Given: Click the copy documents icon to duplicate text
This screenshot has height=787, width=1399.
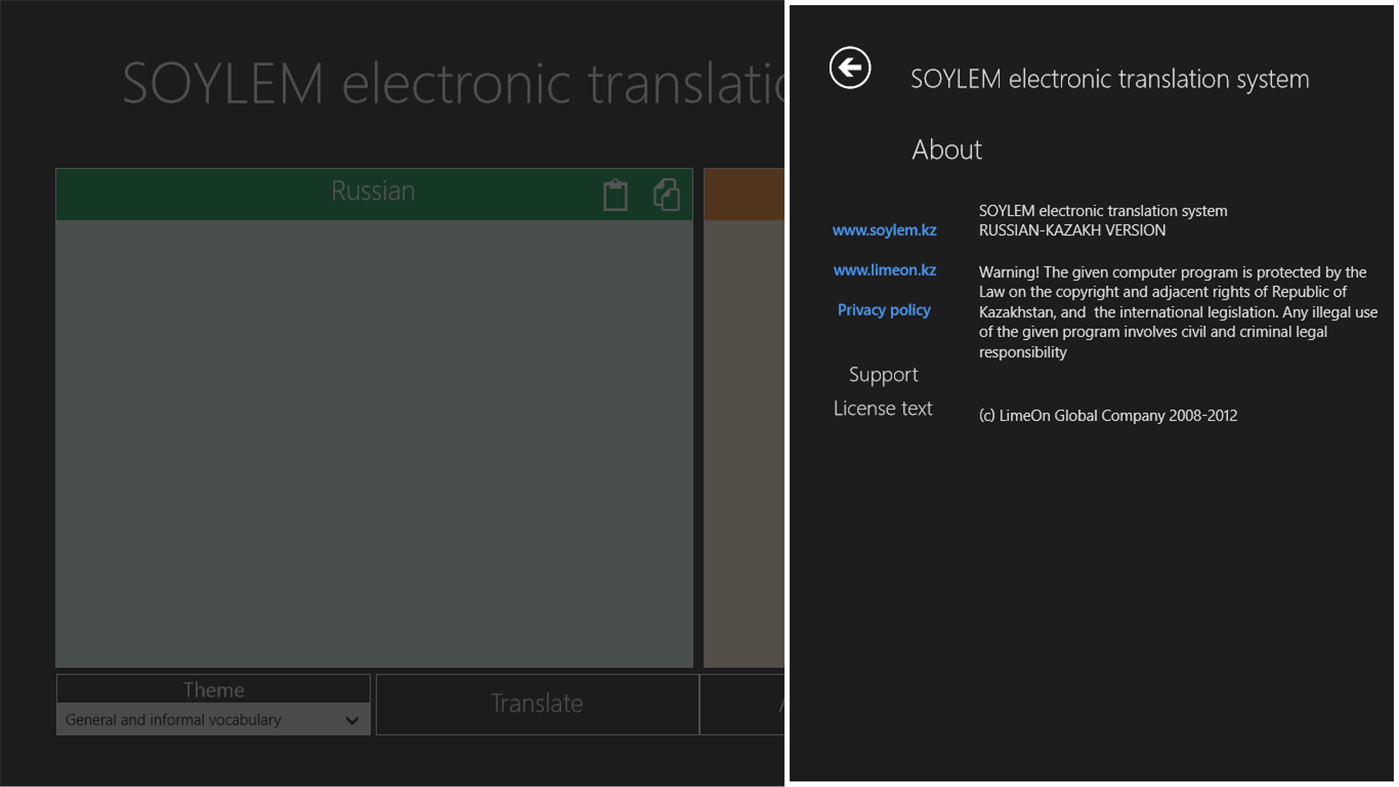Looking at the screenshot, I should [x=666, y=194].
